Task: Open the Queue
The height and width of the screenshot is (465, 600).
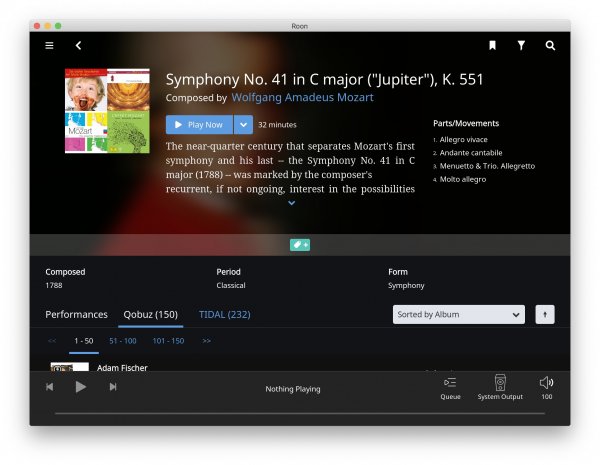Action: click(450, 388)
